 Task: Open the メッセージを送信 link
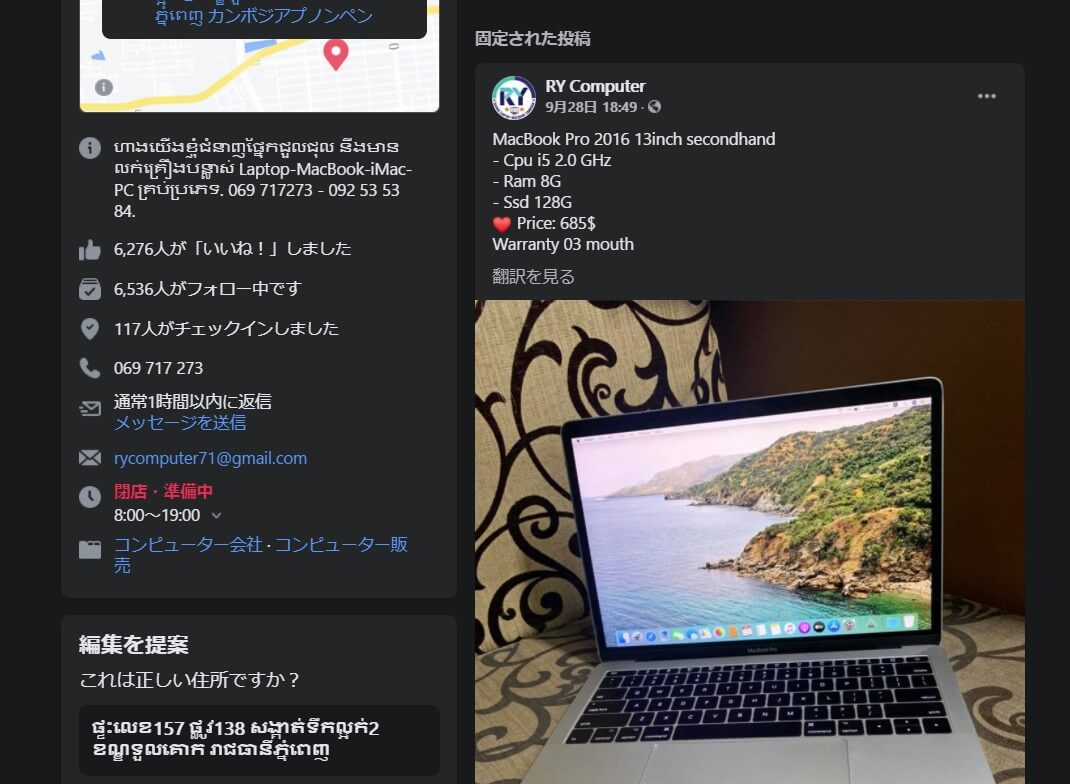[180, 422]
